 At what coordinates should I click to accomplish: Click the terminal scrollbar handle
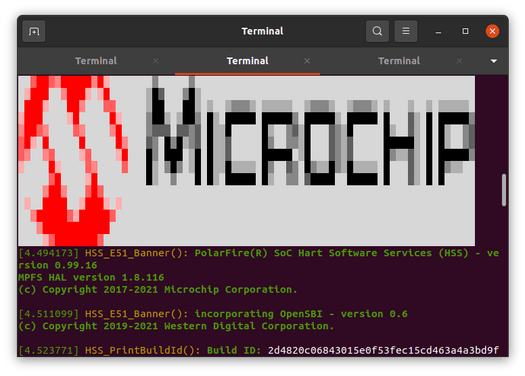[504, 190]
